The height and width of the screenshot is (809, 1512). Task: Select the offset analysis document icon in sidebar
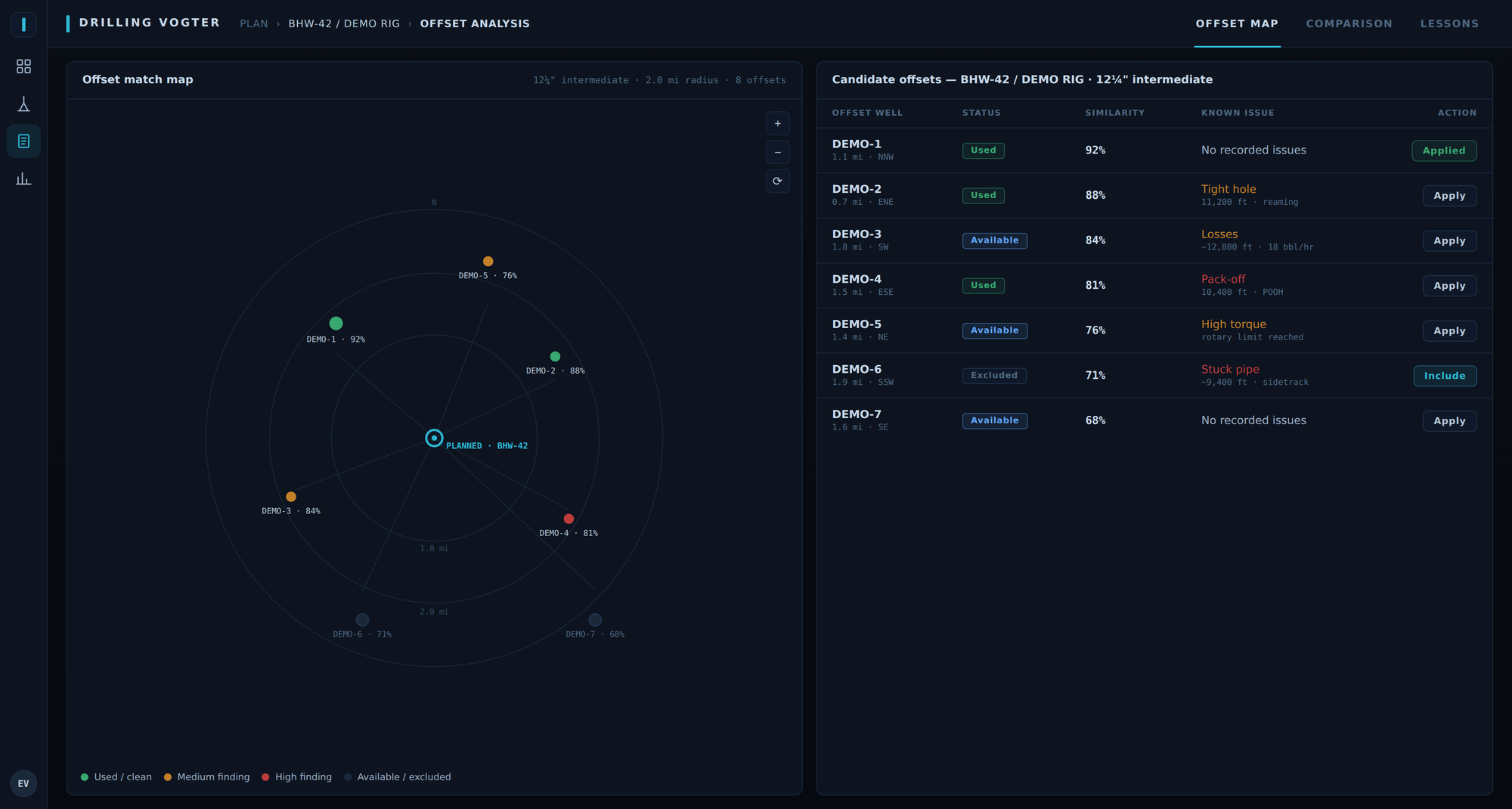23,141
